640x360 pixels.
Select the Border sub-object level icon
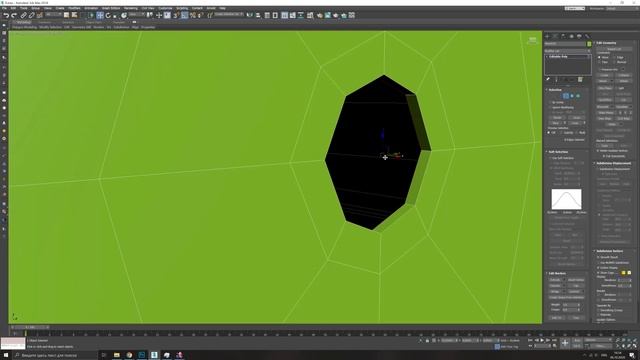(566, 96)
